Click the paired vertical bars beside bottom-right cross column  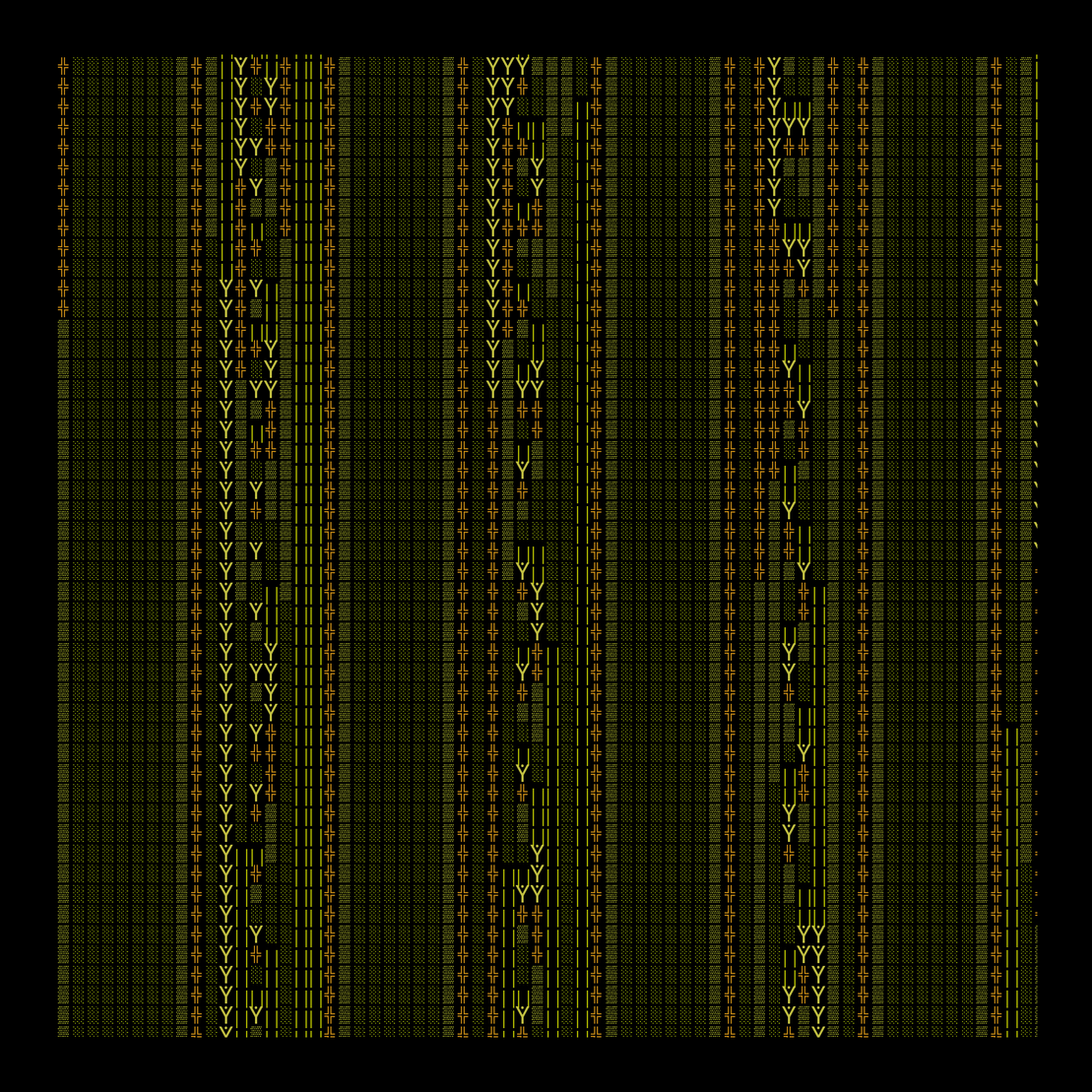(1012, 881)
